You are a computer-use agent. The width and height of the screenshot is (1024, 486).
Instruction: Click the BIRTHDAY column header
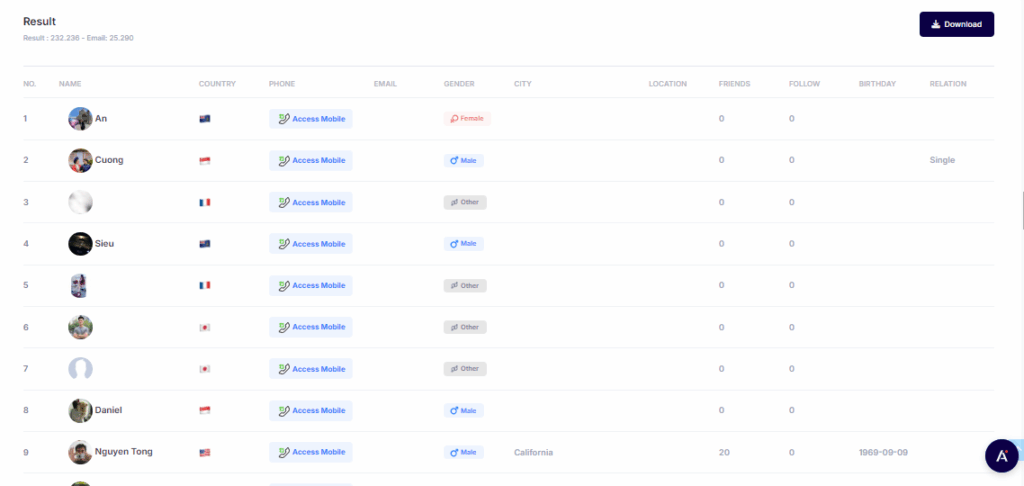[877, 84]
